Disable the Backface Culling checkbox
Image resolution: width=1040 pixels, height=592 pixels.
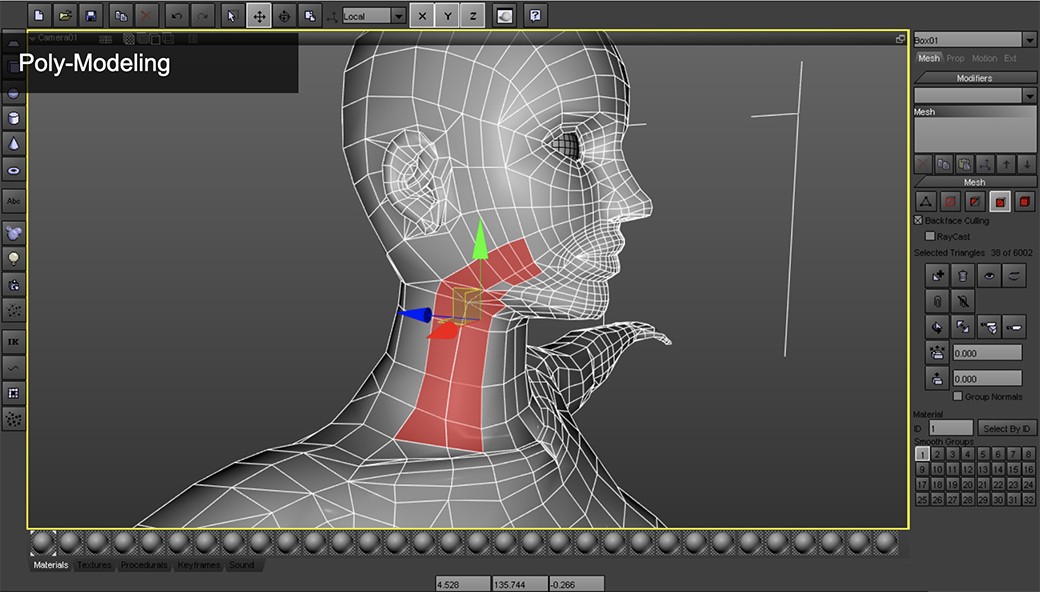(x=919, y=220)
